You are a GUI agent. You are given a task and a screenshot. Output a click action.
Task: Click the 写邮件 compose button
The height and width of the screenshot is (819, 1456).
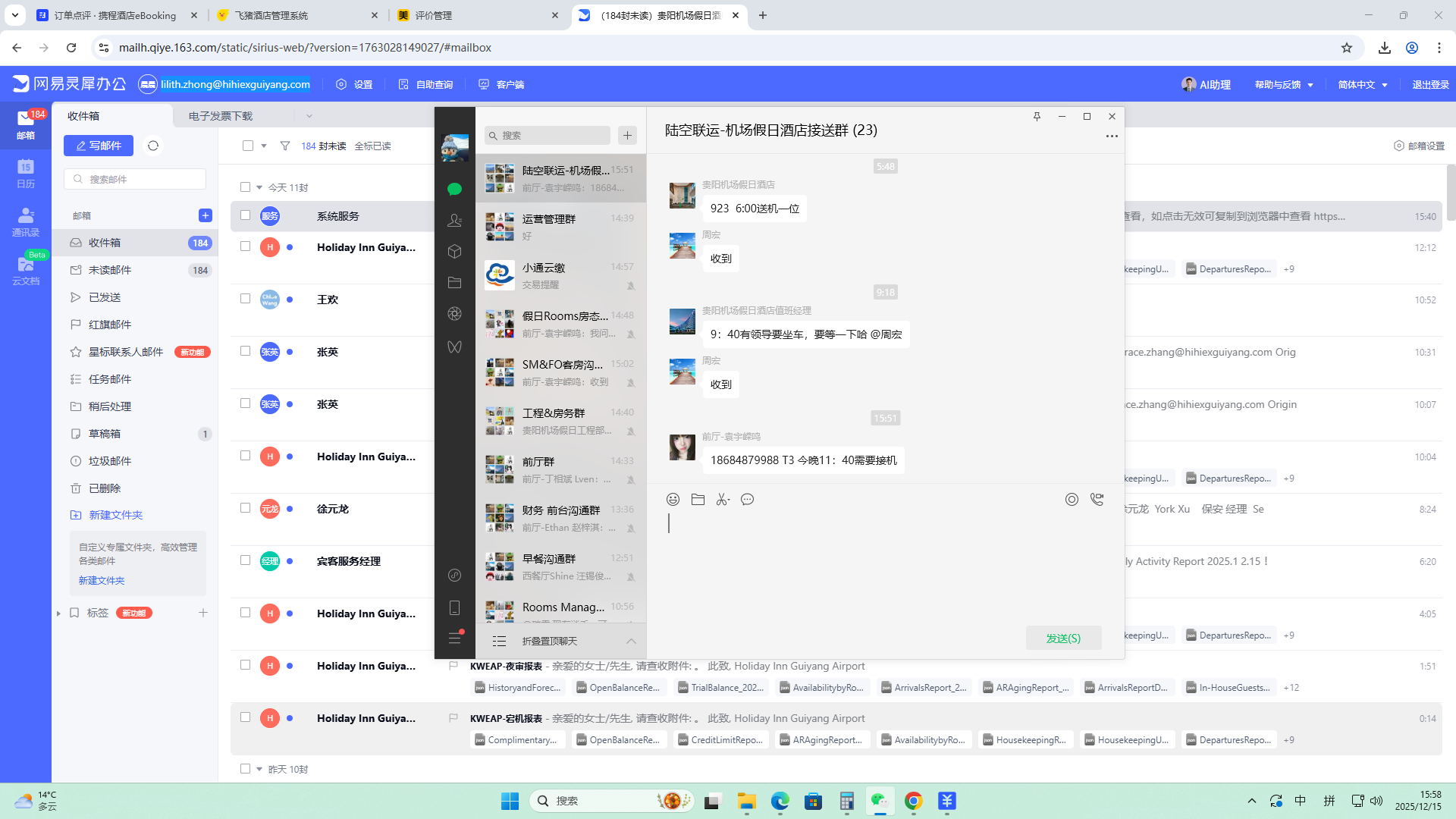coord(99,146)
